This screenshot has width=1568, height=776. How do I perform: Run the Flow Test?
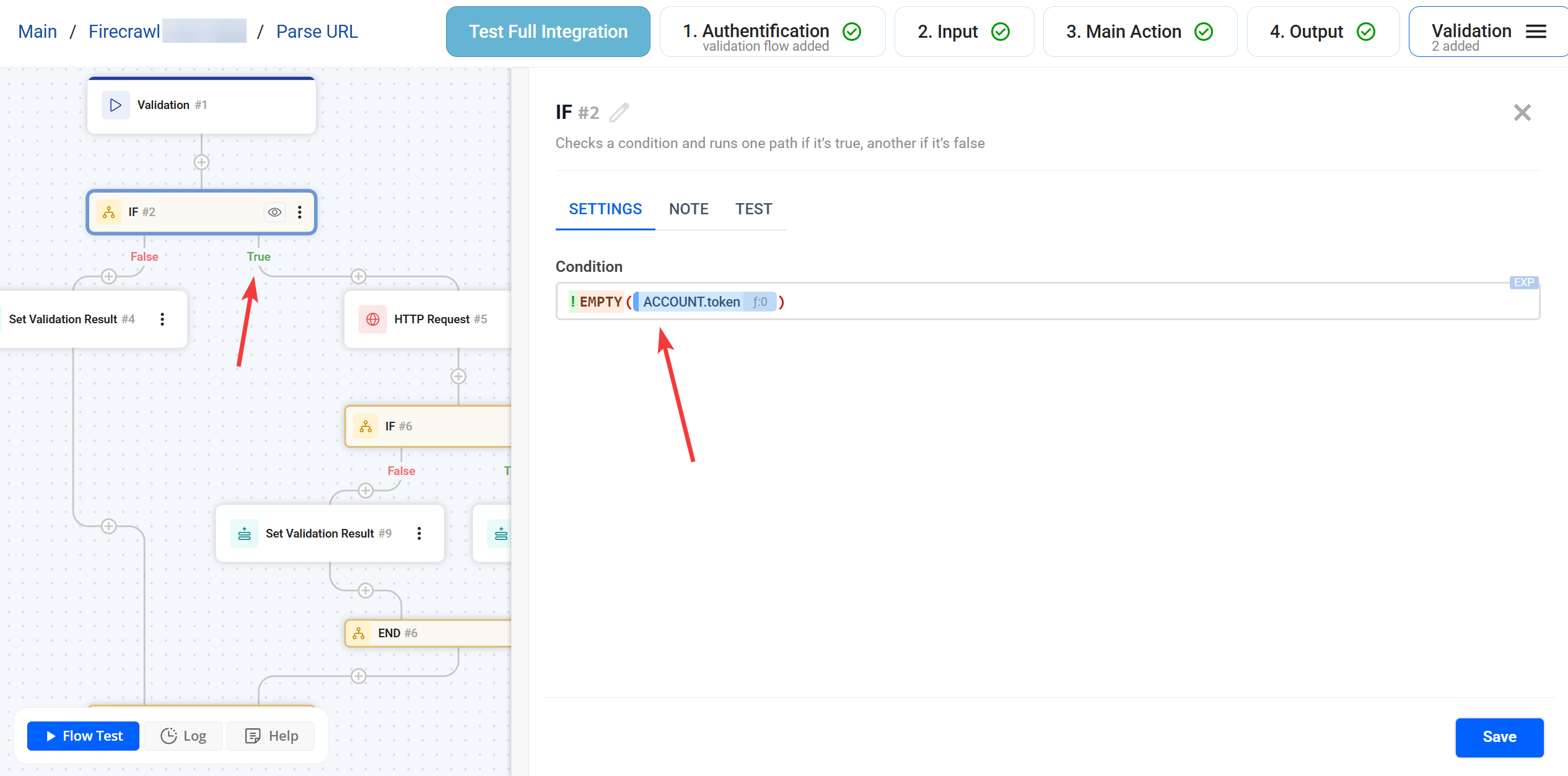coord(82,736)
